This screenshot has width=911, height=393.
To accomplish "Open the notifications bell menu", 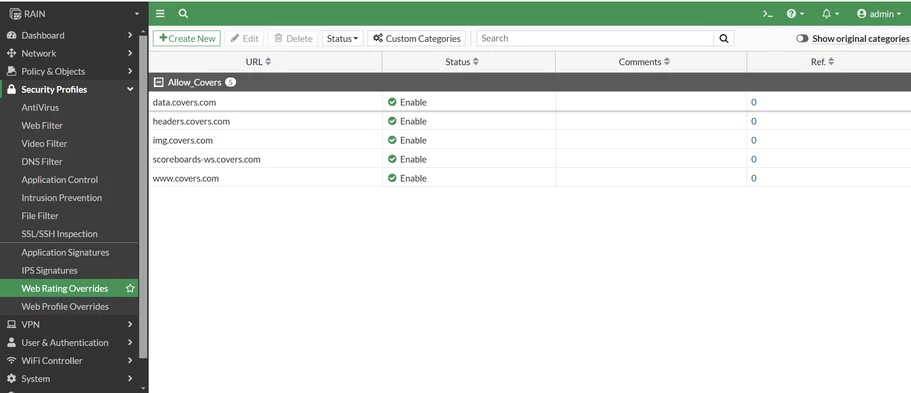I will click(830, 14).
